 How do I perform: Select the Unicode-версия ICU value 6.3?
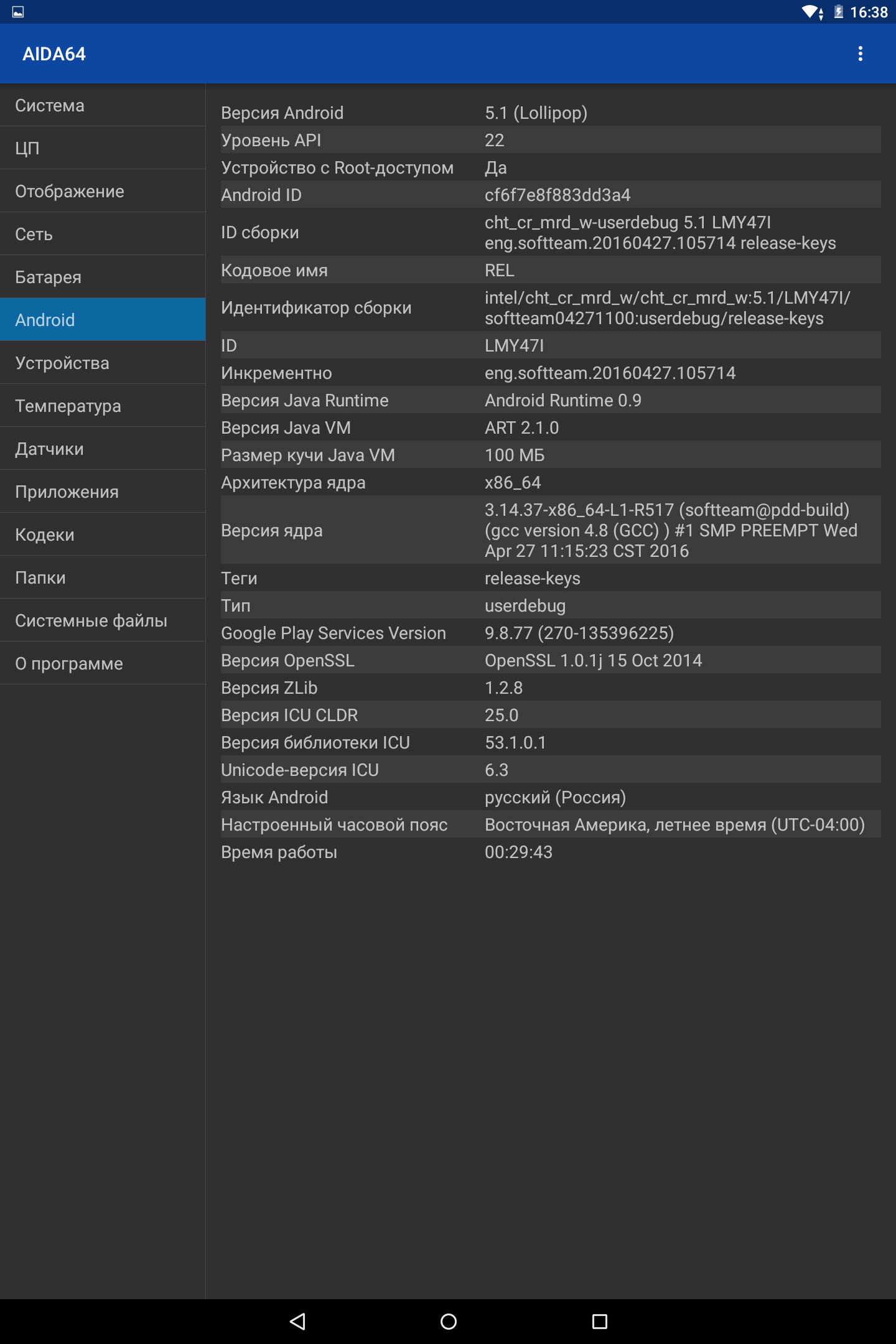(496, 770)
